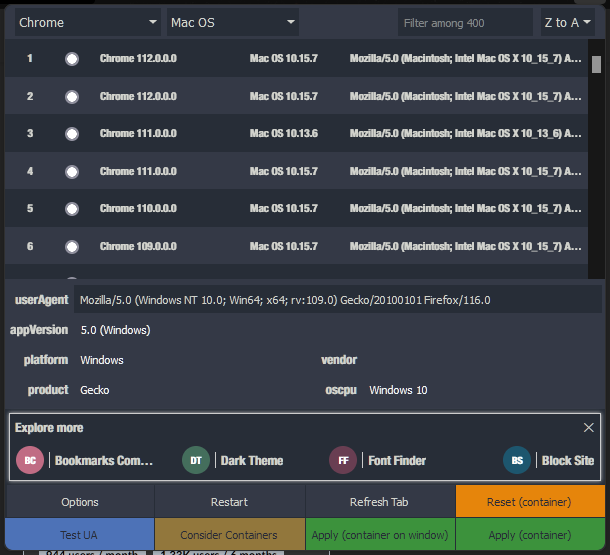Open the Z to A sort dropdown
The image size is (610, 555).
(568, 23)
